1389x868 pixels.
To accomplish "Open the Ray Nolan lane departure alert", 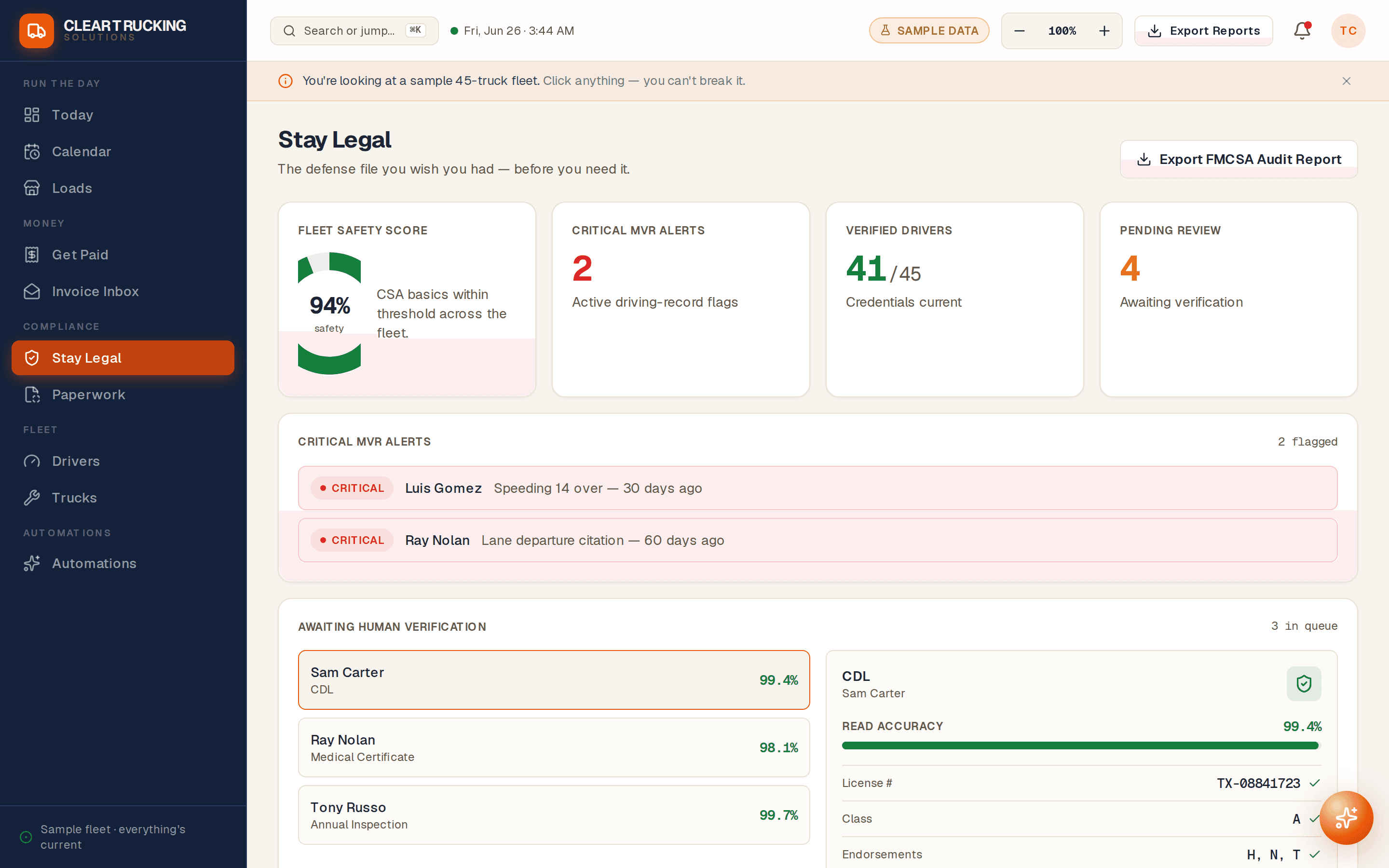I will pyautogui.click(x=817, y=540).
